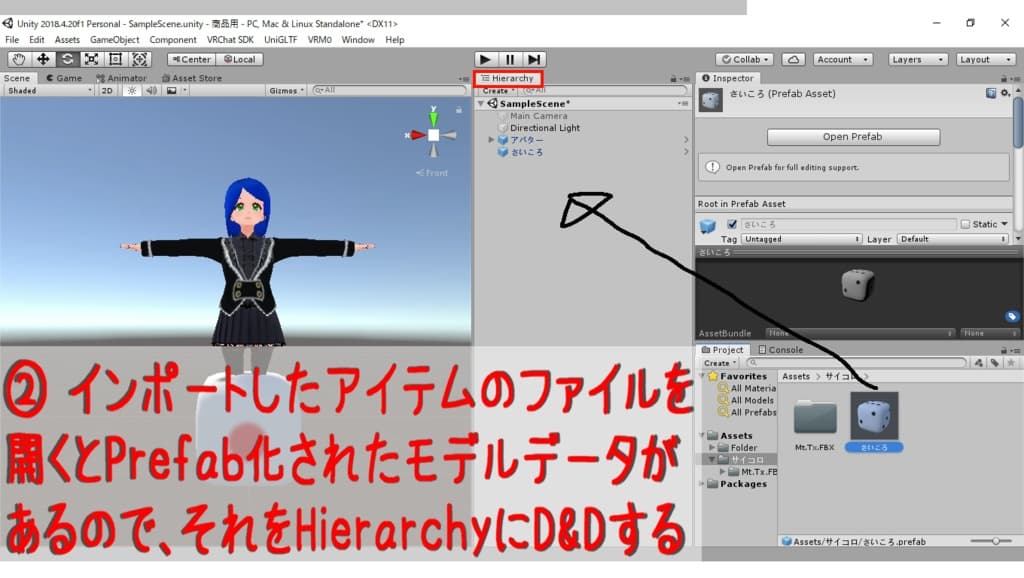Open the Shaded draw mode dropdown
The image size is (1024, 578).
(x=45, y=90)
